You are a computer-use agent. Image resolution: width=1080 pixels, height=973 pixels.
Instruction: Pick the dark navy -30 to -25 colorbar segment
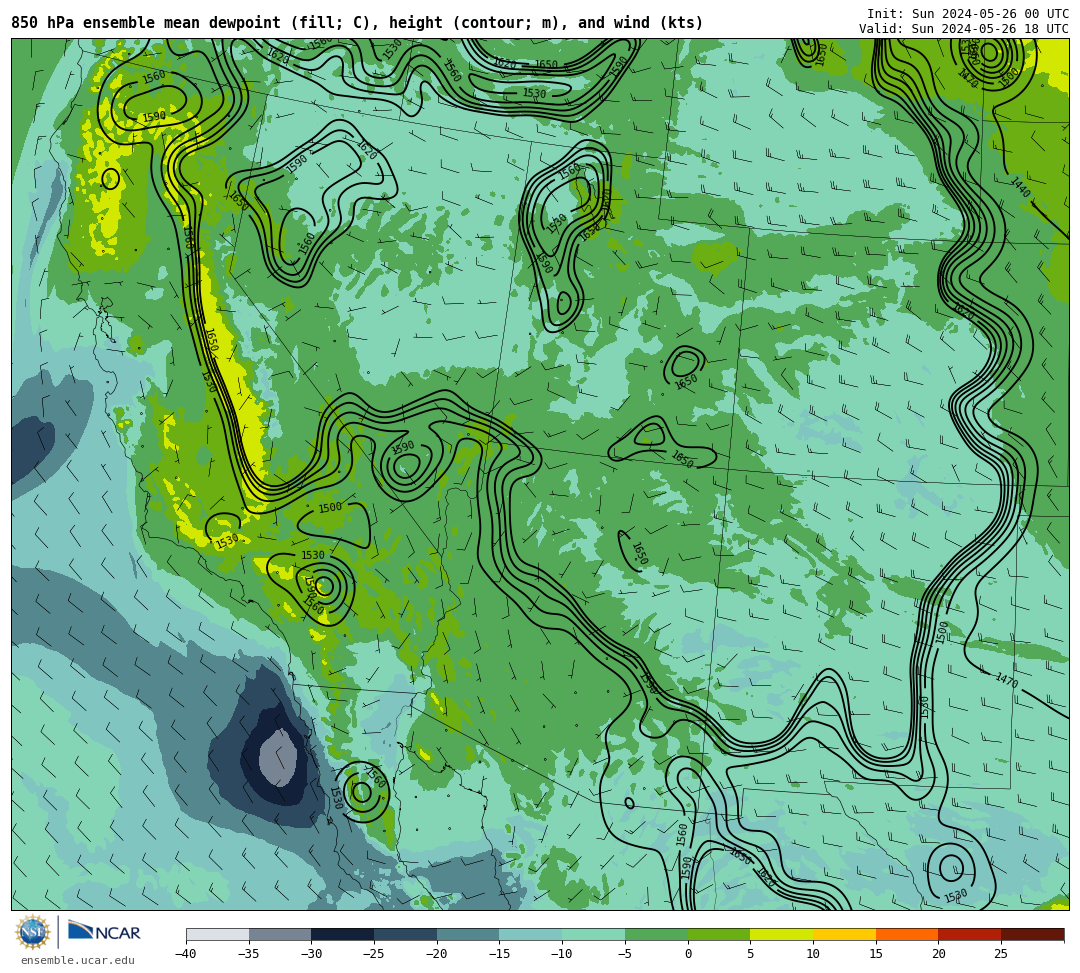click(x=343, y=934)
